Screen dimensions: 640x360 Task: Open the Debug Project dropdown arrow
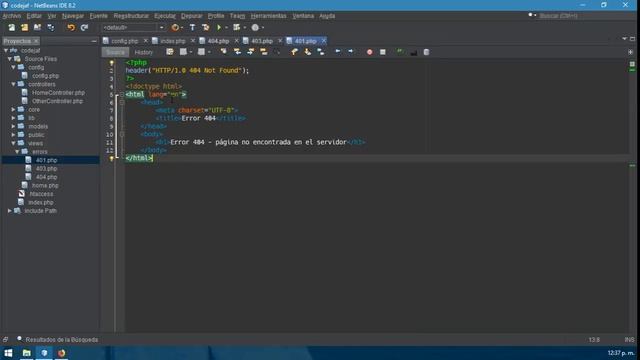coord(244,27)
